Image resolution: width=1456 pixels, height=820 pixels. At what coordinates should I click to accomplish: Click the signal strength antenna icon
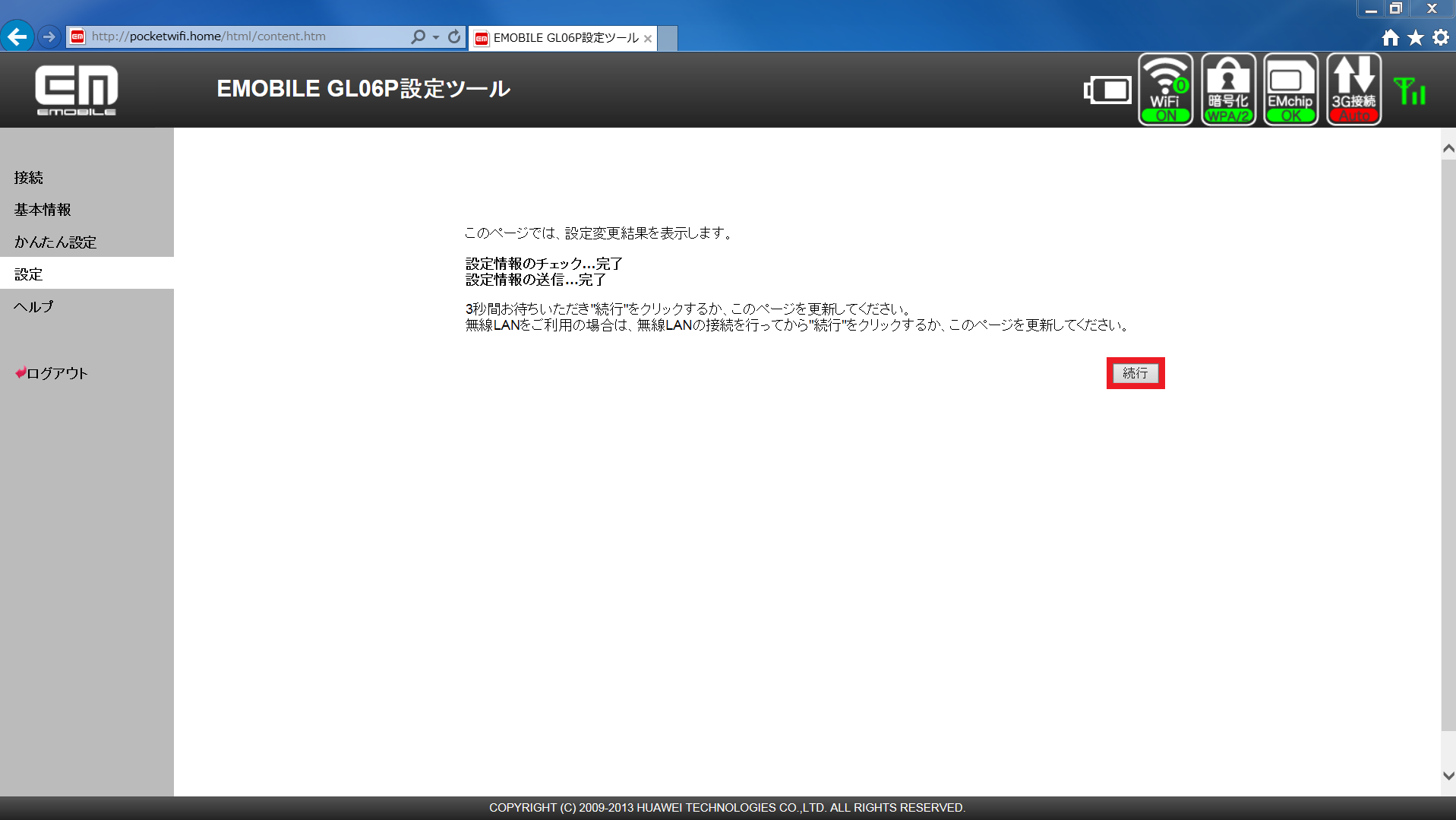1411,89
